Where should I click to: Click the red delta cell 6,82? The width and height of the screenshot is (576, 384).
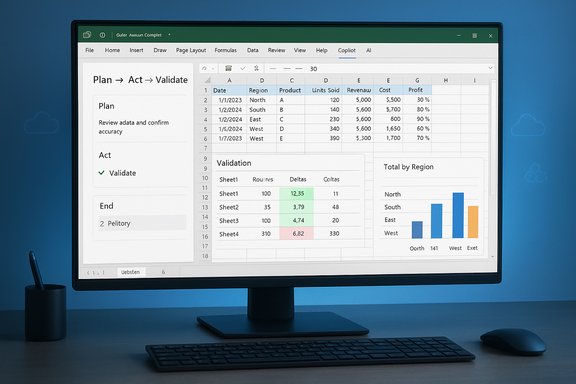click(298, 234)
